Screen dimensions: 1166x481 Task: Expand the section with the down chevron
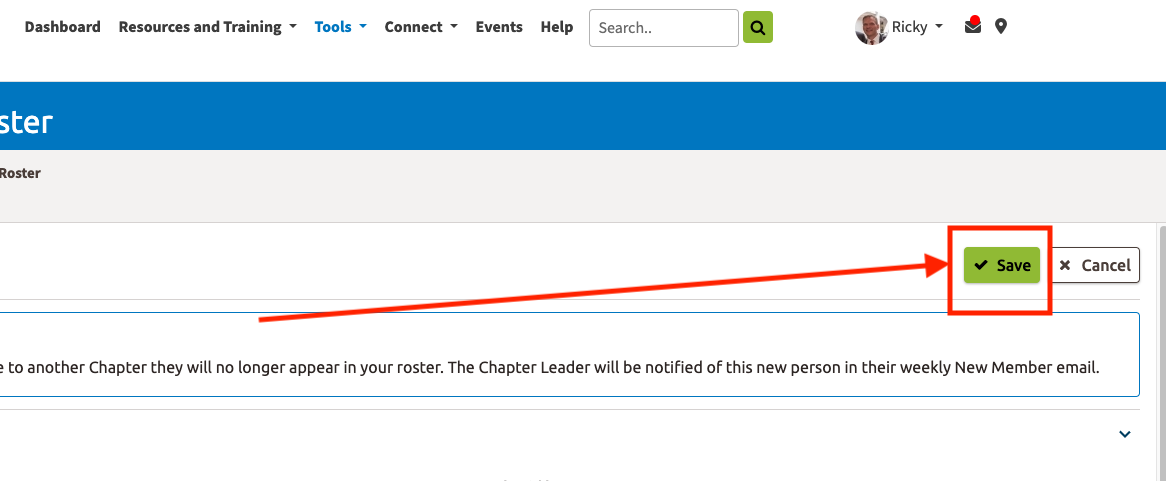coord(1124,434)
